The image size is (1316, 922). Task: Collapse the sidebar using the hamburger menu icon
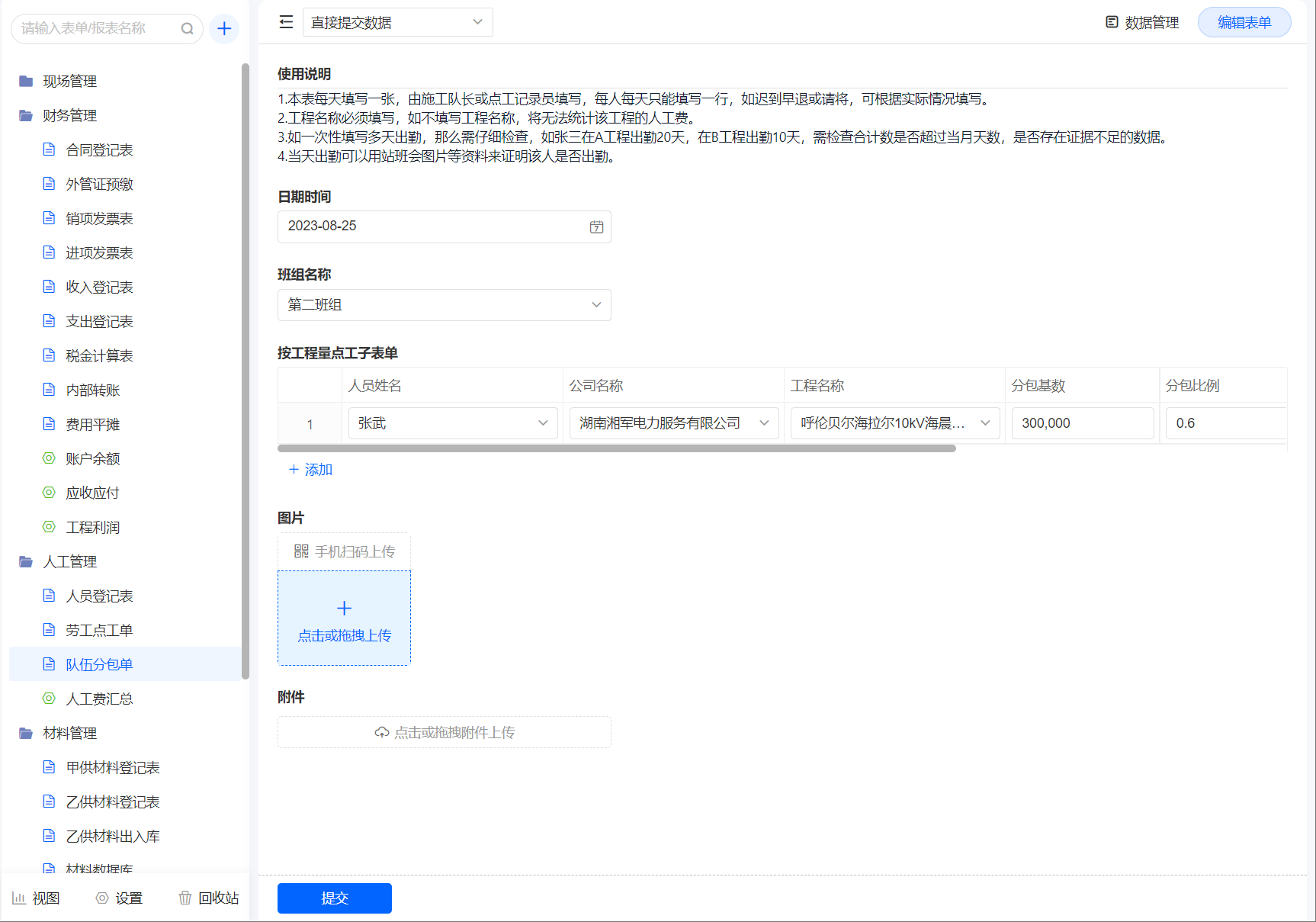pyautogui.click(x=286, y=22)
